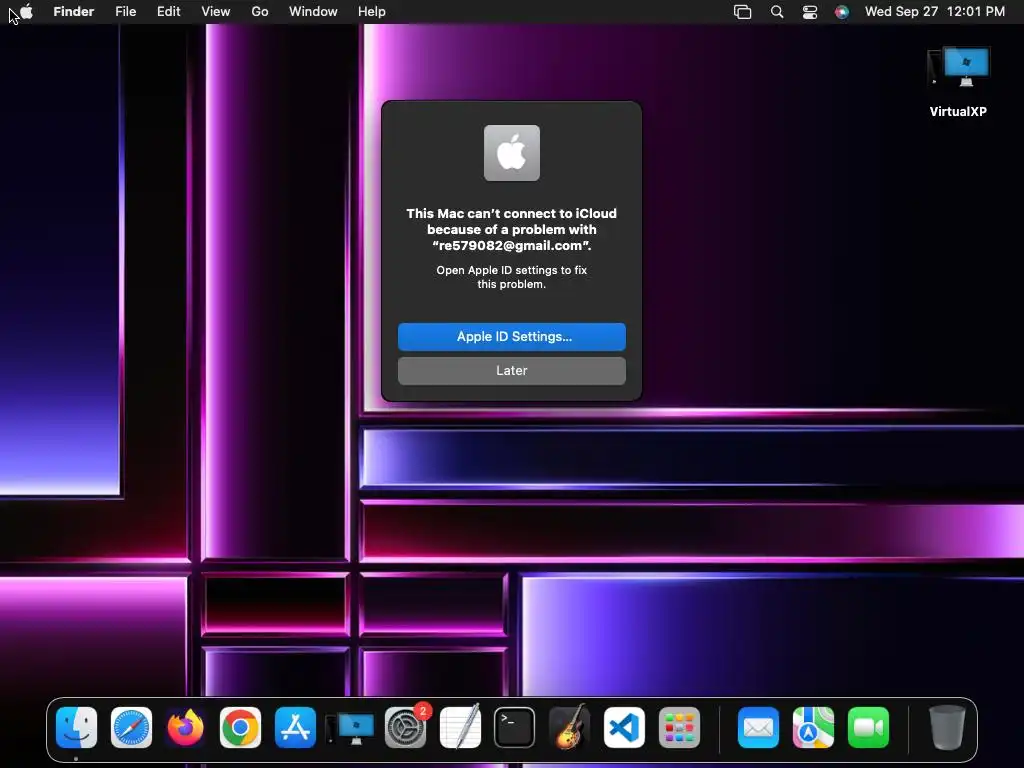
Task: Launch TextEdit from the Dock
Action: 460,726
